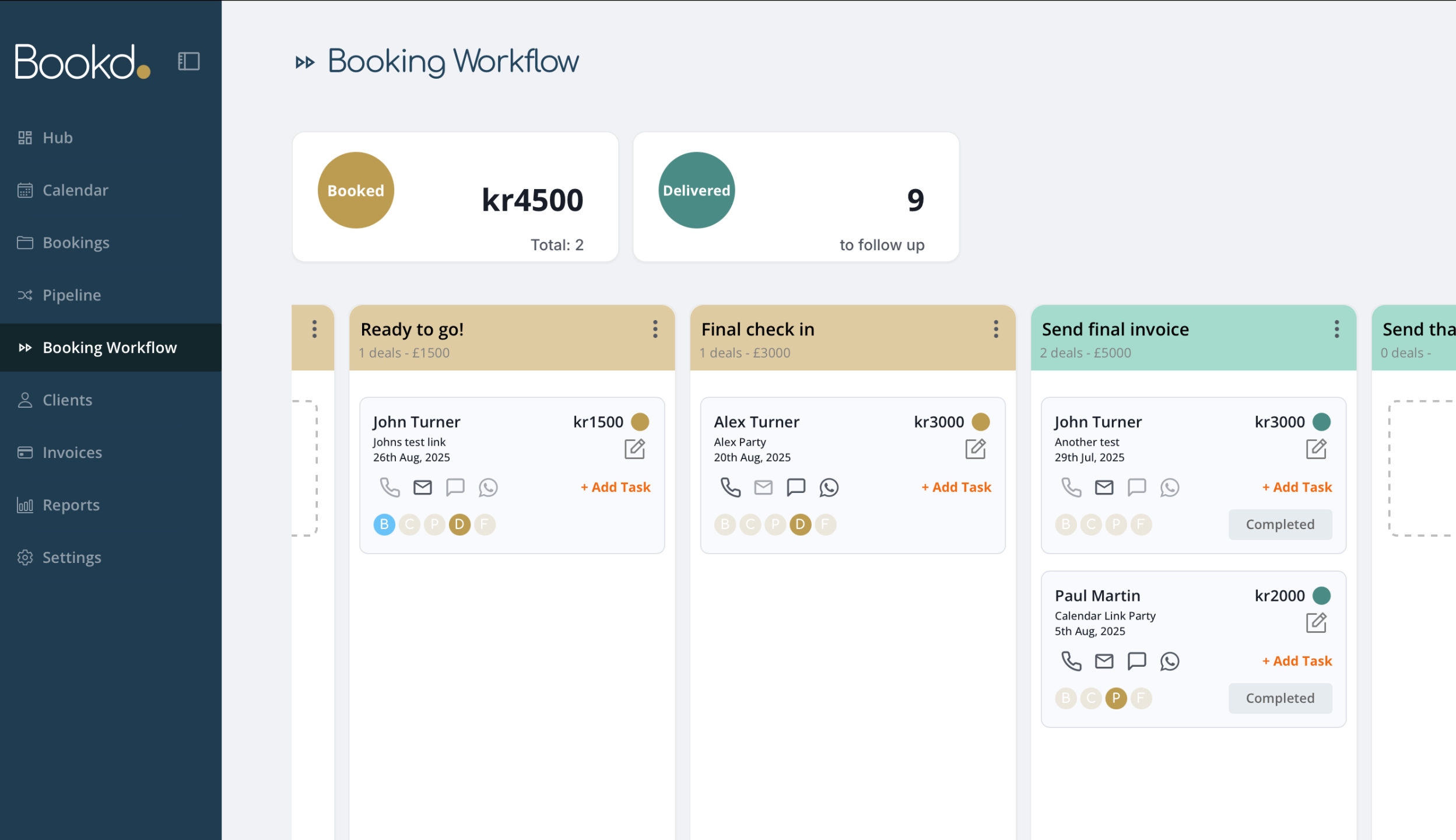1456x840 pixels.
Task: Open Invoices from the sidebar
Action: coord(72,453)
